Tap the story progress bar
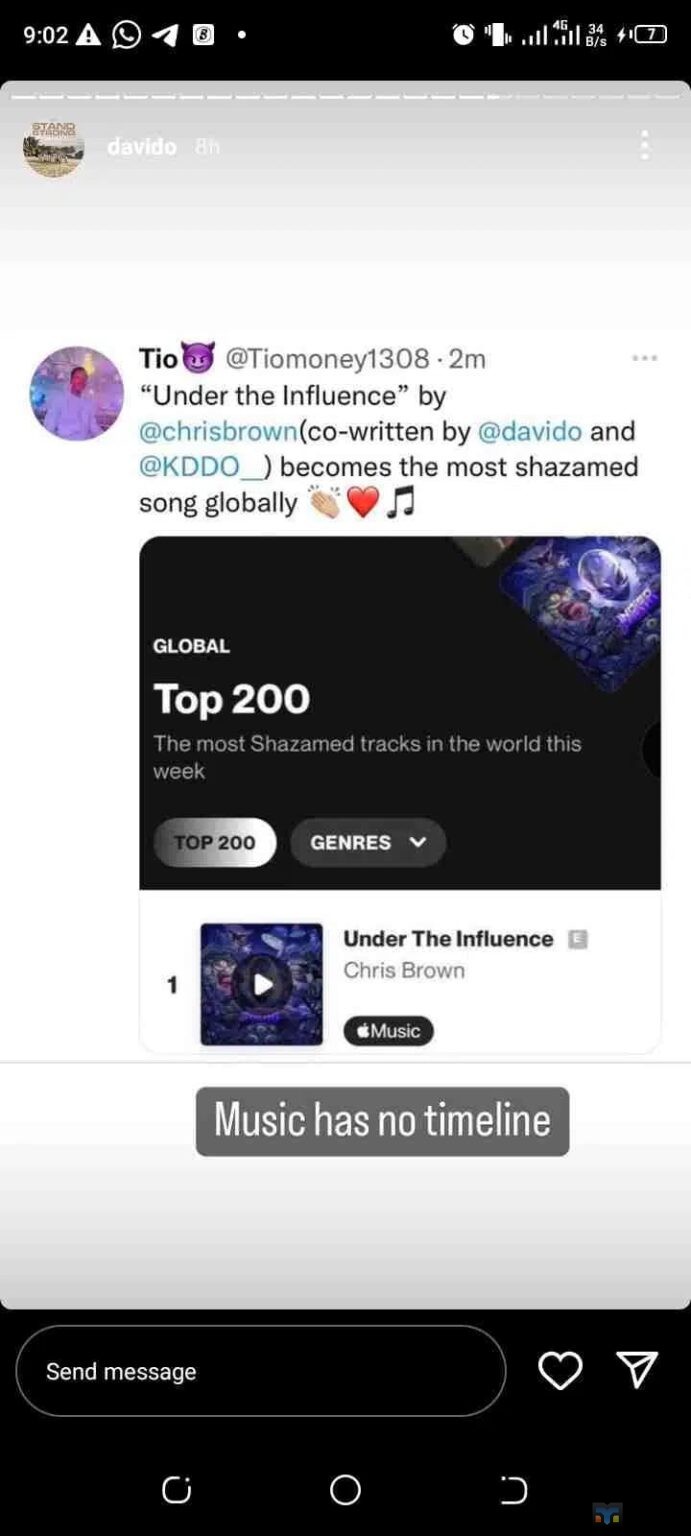 click(345, 96)
